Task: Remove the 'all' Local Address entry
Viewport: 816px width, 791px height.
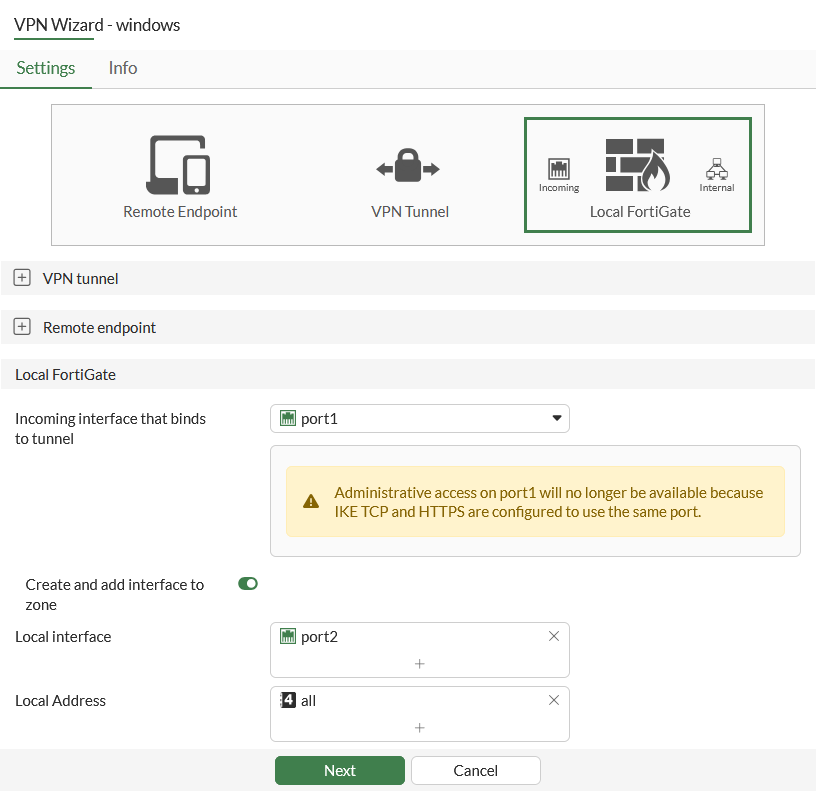Action: [x=554, y=700]
